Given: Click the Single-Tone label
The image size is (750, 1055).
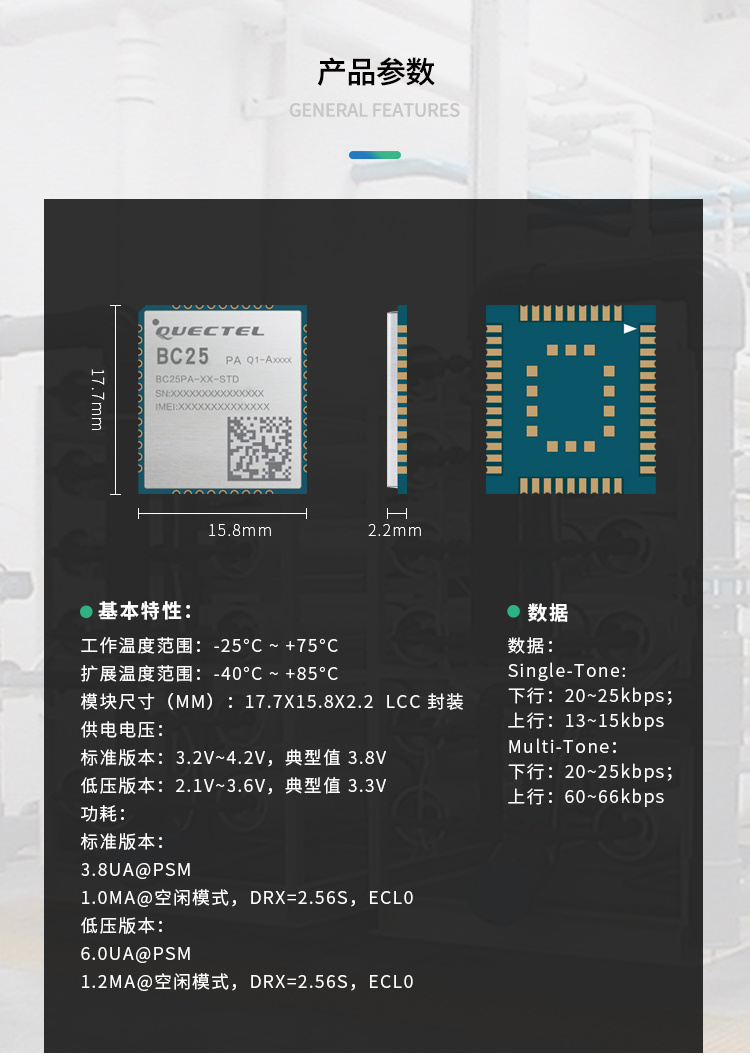Looking at the screenshot, I should point(567,671).
